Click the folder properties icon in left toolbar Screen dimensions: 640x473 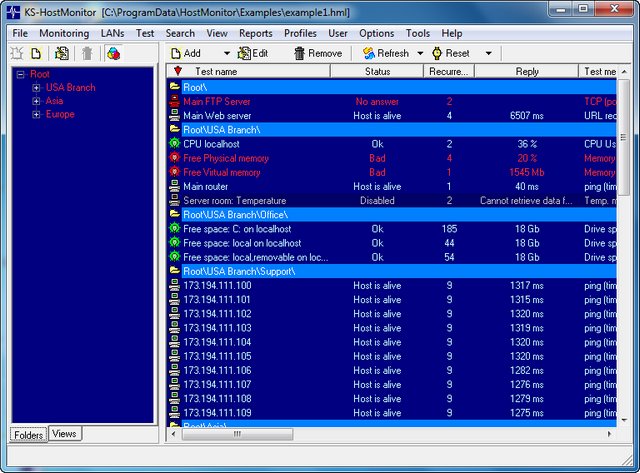point(61,53)
